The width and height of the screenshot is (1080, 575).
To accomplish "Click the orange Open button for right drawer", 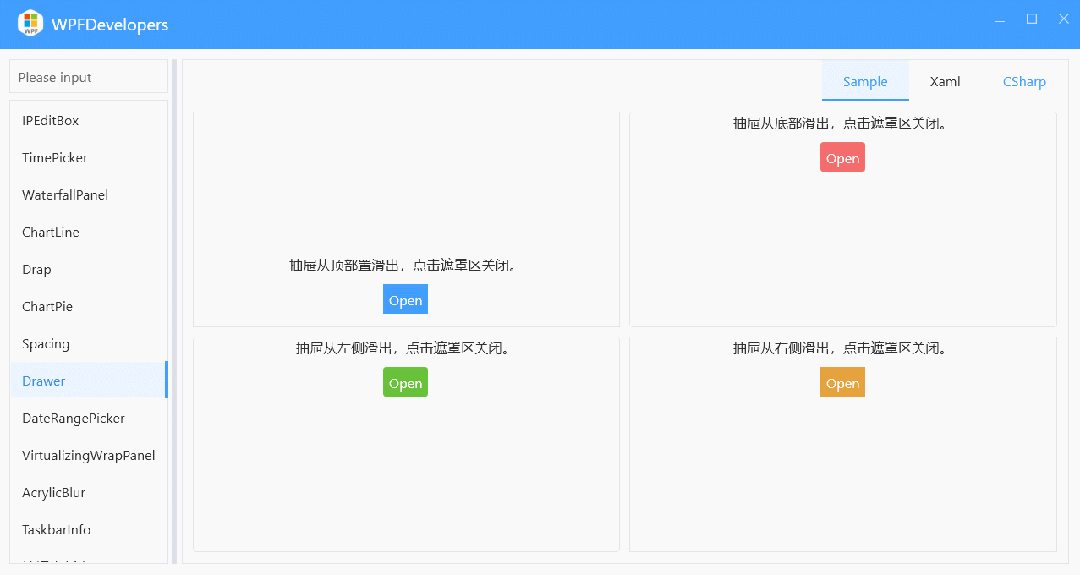I will (x=842, y=383).
